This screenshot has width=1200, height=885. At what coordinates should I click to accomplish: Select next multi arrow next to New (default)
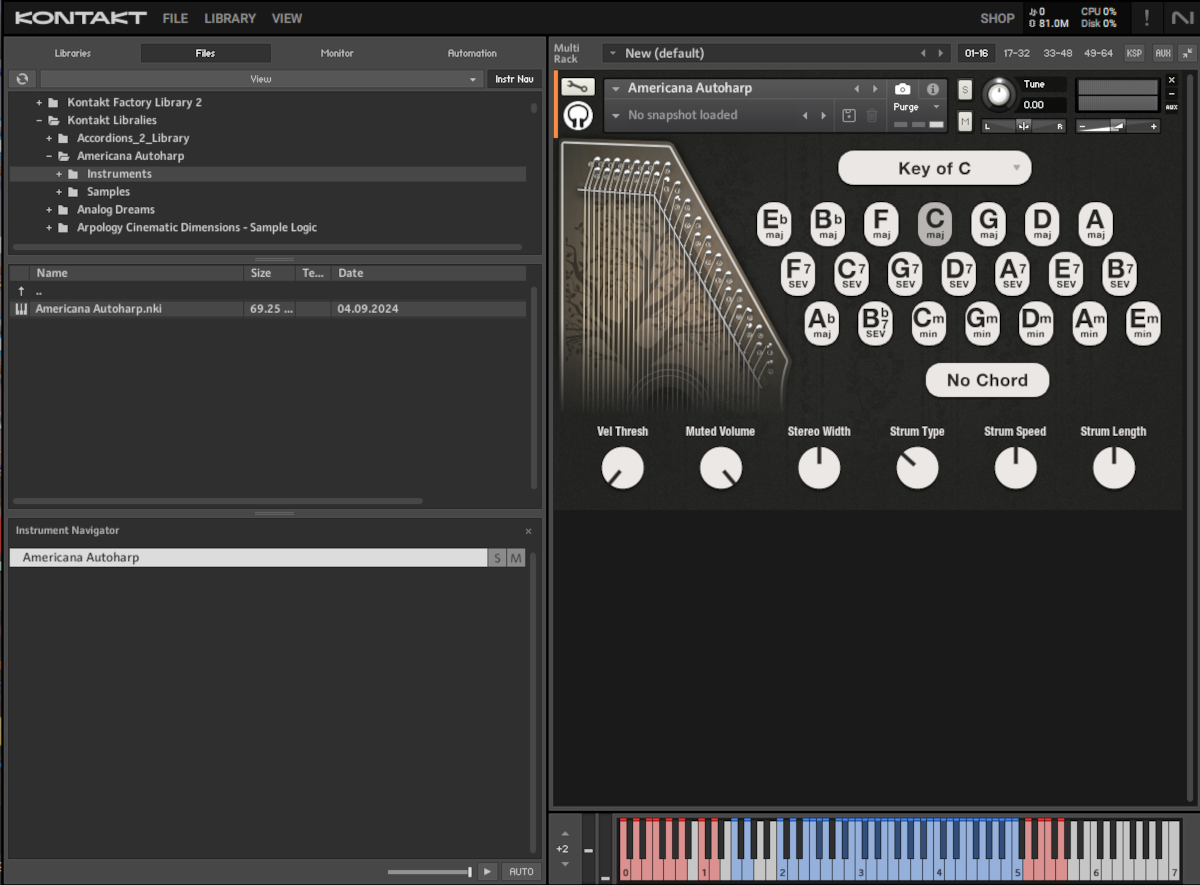pos(940,53)
